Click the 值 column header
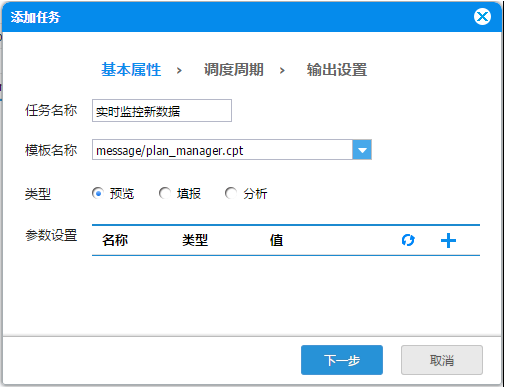This screenshot has width=505, height=387. (276, 240)
